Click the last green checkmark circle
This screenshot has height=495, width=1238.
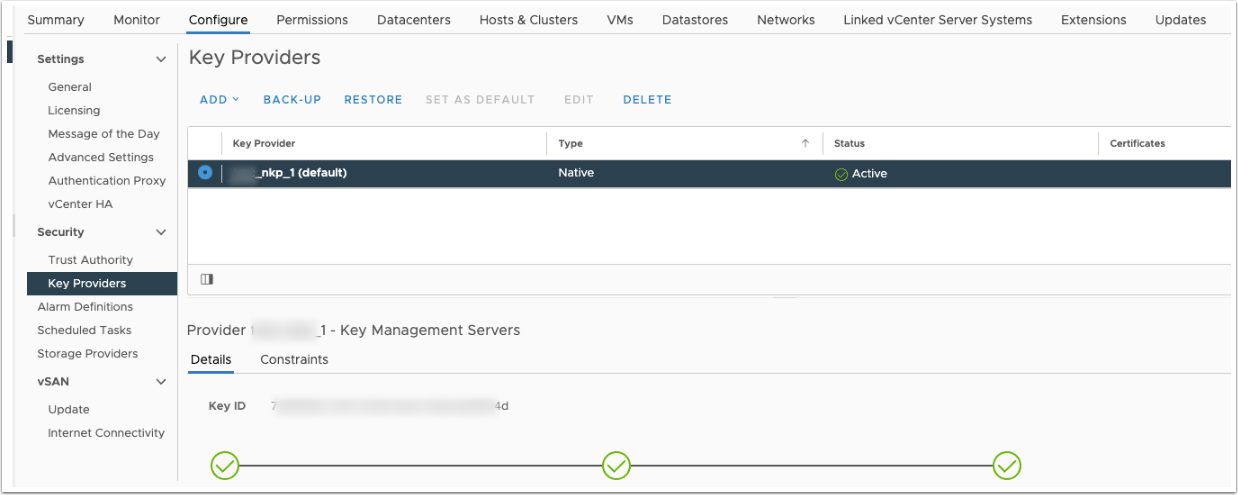click(1007, 465)
